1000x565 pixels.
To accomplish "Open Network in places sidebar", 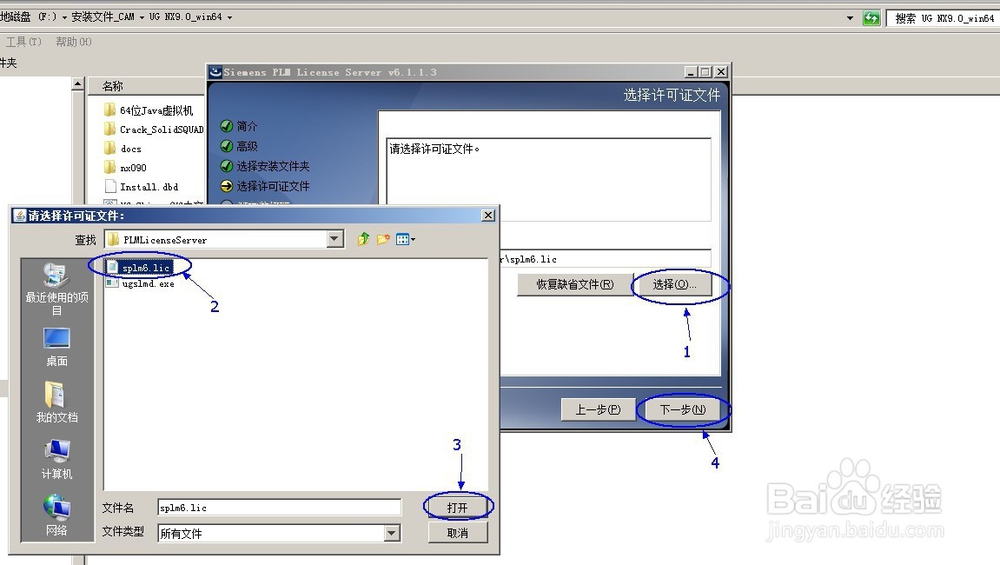I will tap(57, 515).
